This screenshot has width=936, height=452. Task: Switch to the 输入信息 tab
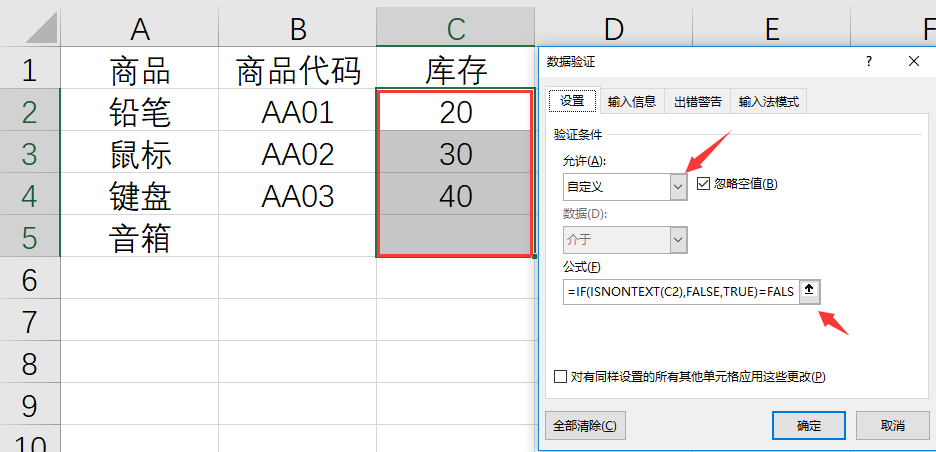632,101
